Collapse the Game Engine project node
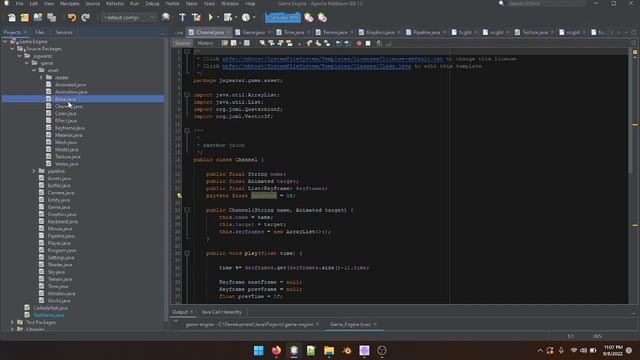 coord(5,42)
